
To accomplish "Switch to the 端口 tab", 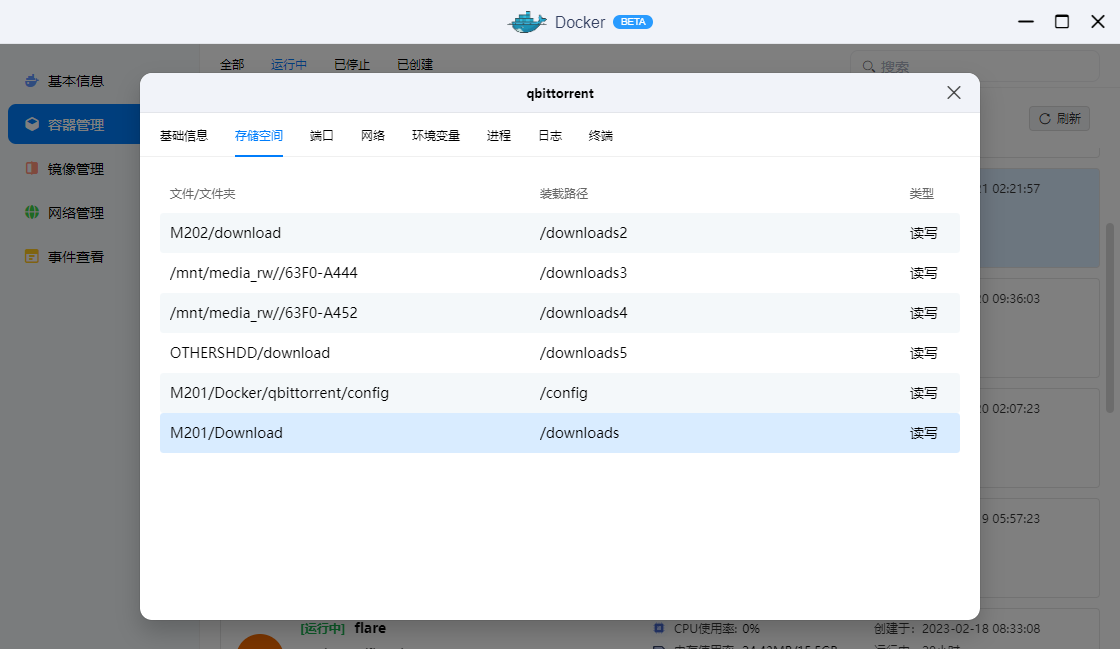I will (321, 136).
